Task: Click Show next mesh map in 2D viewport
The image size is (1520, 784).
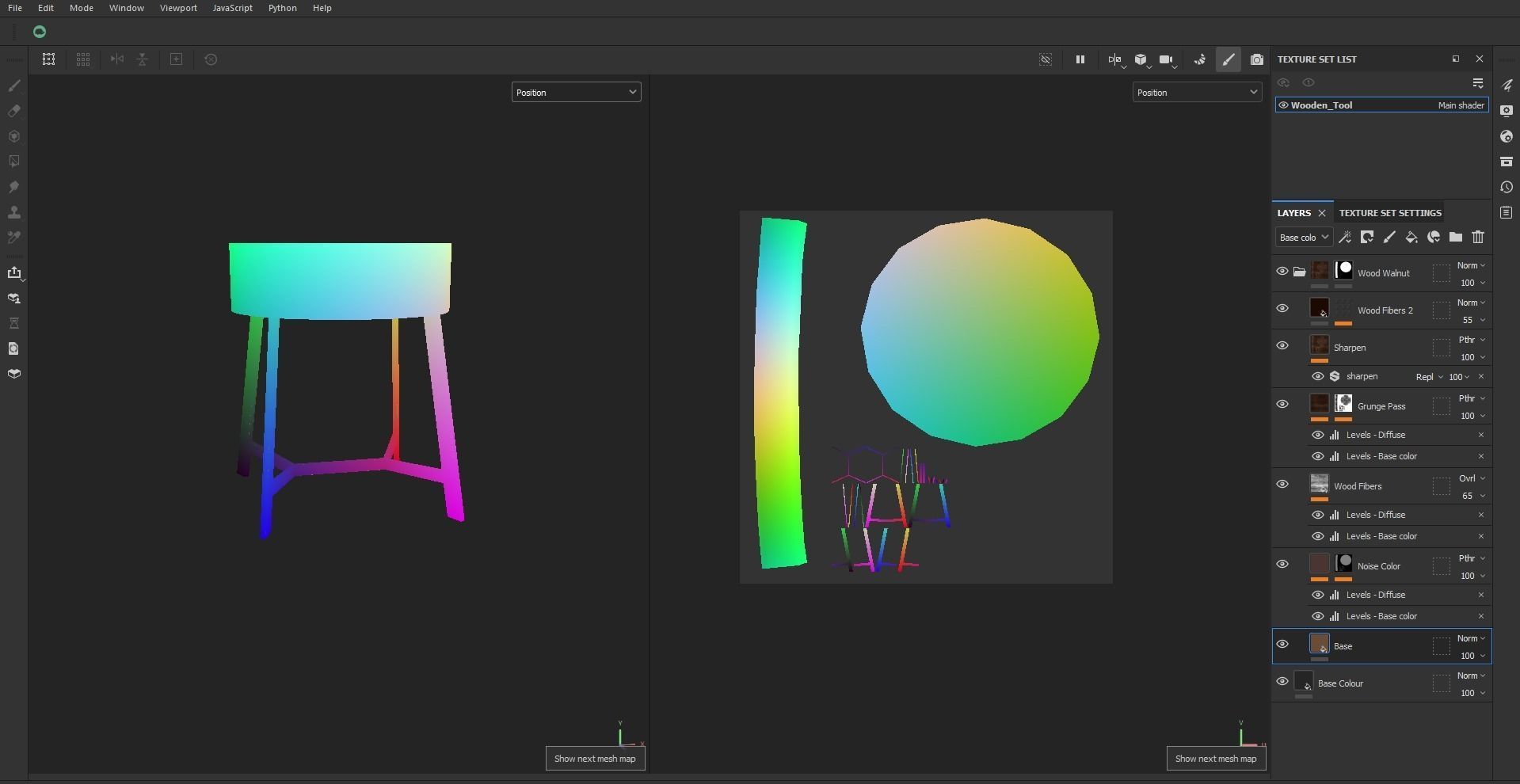Action: coord(1216,759)
